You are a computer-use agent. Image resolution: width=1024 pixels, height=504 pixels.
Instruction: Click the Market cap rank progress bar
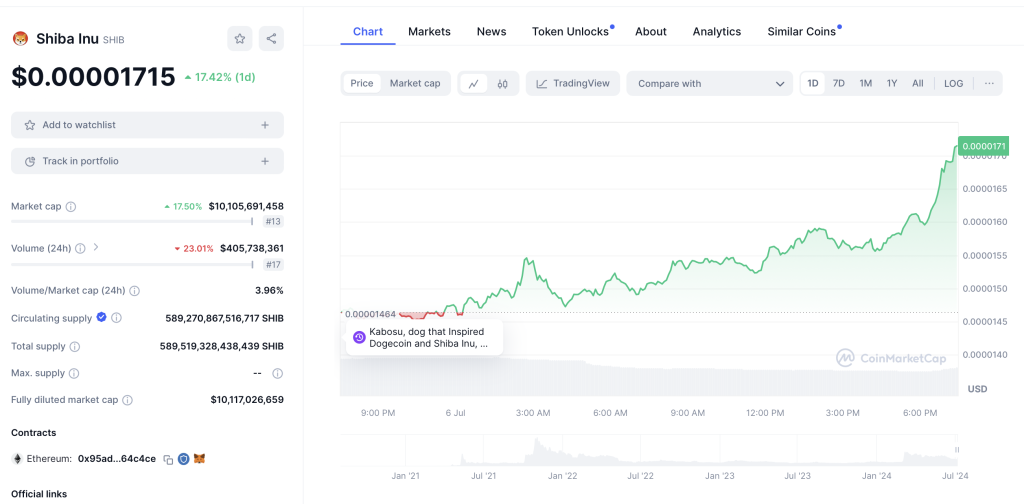coord(132,221)
